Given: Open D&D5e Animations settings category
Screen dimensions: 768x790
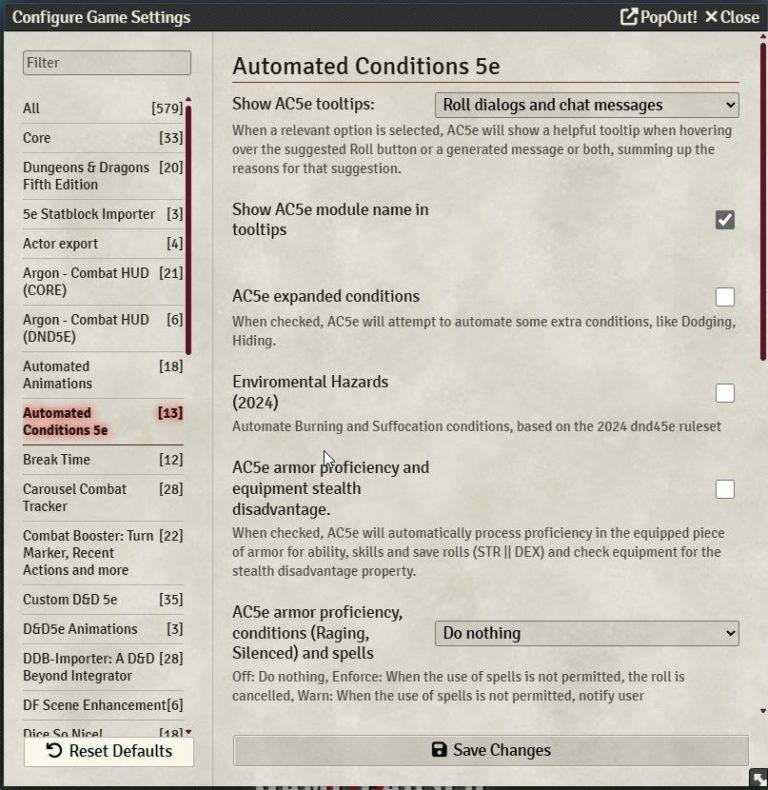Looking at the screenshot, I should [103, 629].
